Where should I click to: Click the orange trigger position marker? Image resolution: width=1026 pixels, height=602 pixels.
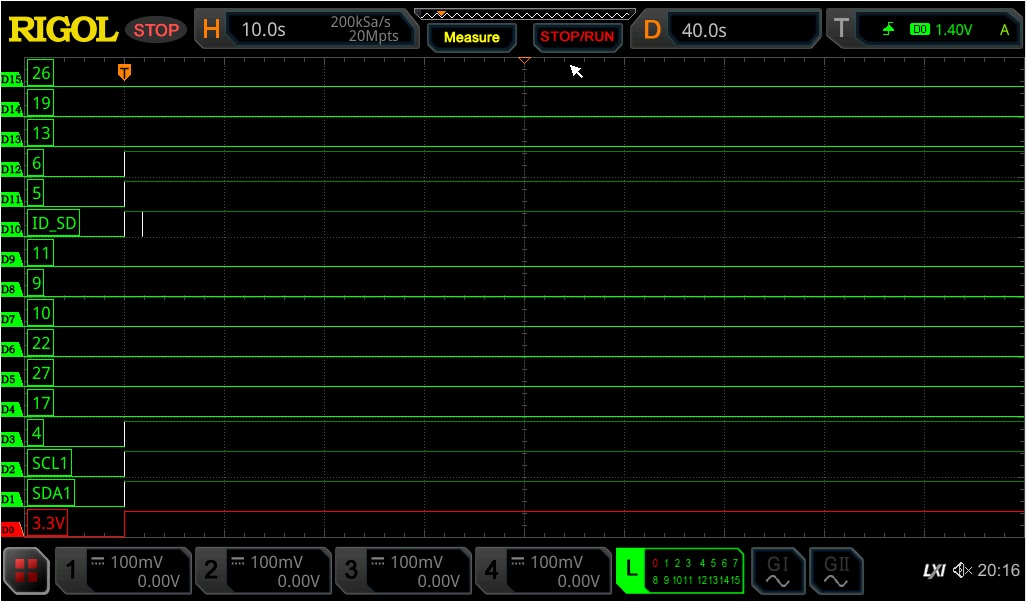point(124,71)
